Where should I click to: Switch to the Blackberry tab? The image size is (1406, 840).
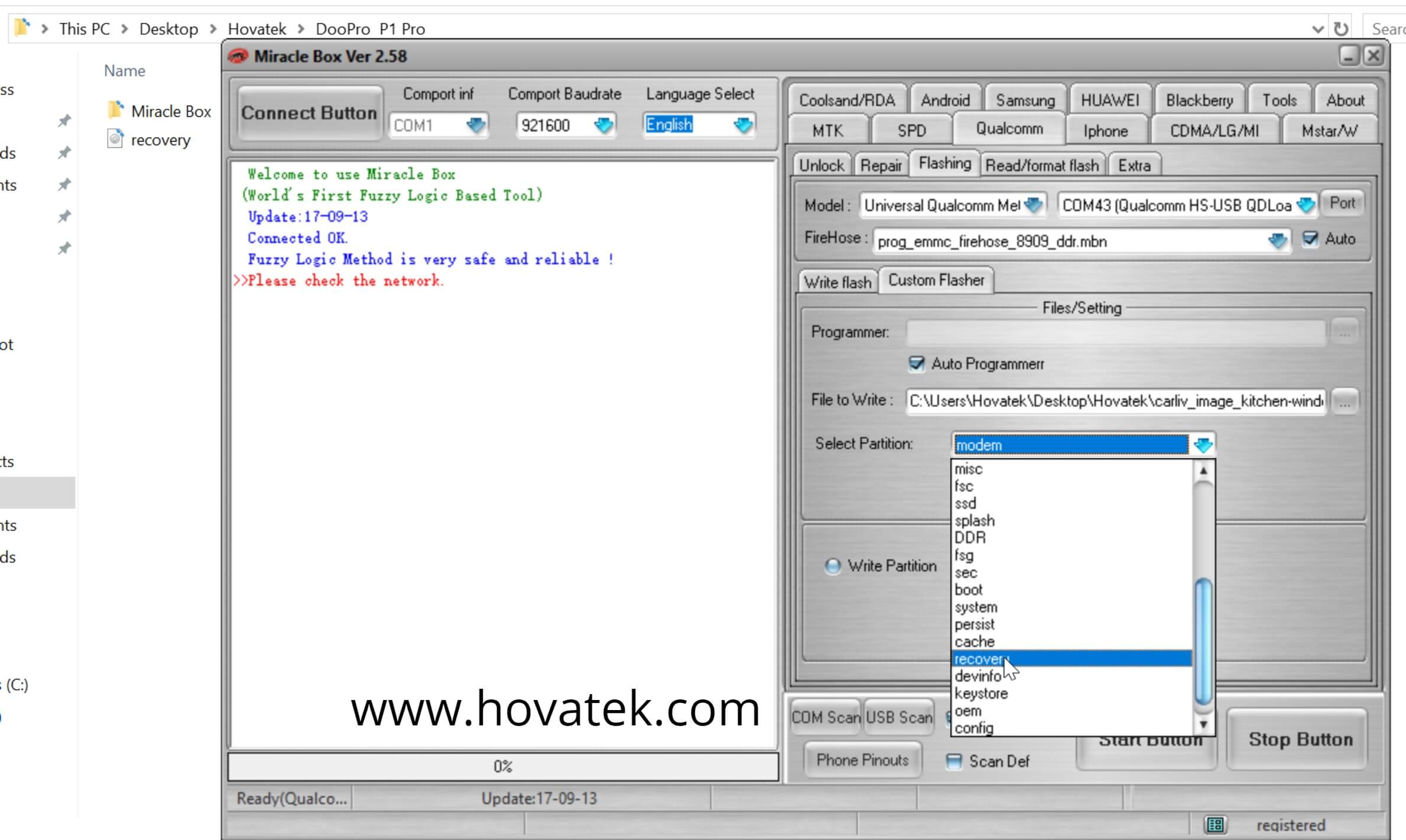(x=1199, y=100)
